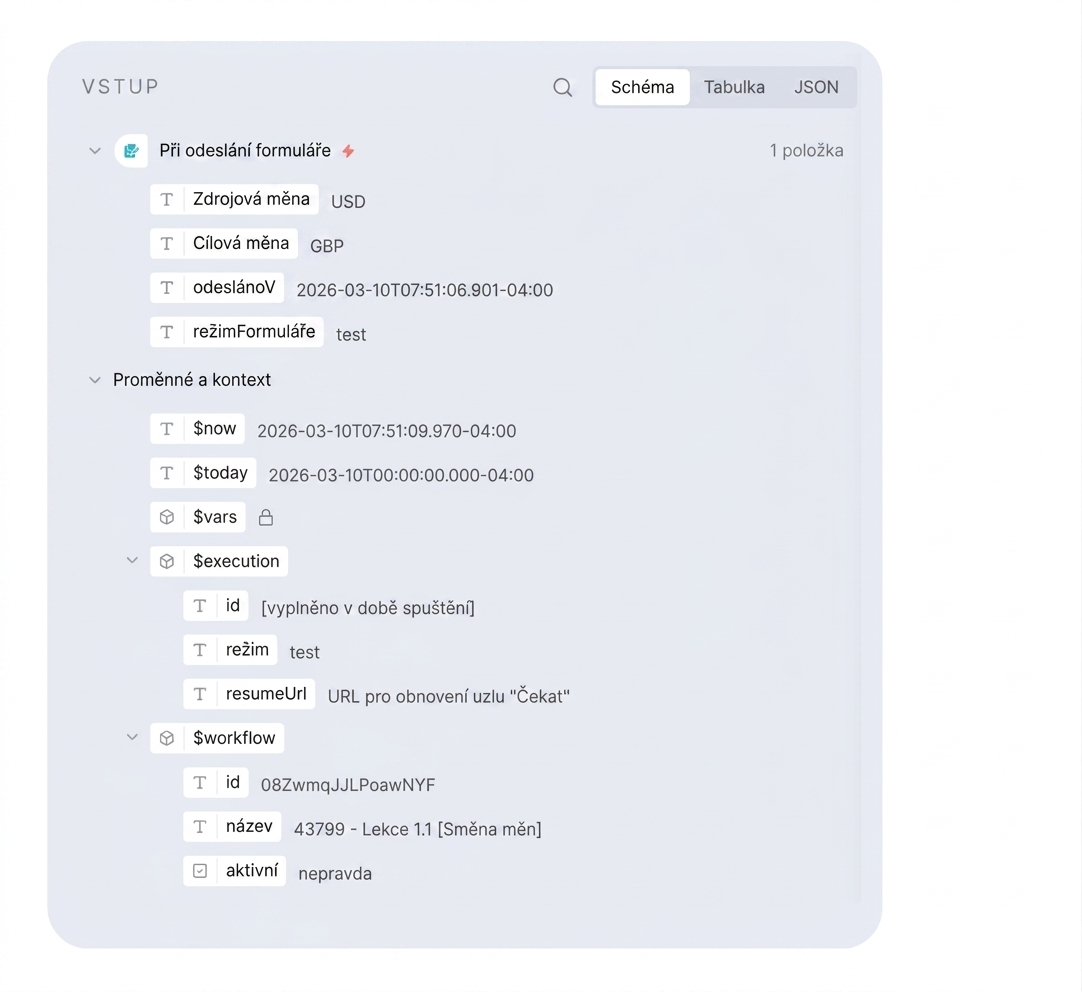Screen dimensions: 1082x992
Task: Click the cube icon of $execution
Action: pyautogui.click(x=167, y=562)
